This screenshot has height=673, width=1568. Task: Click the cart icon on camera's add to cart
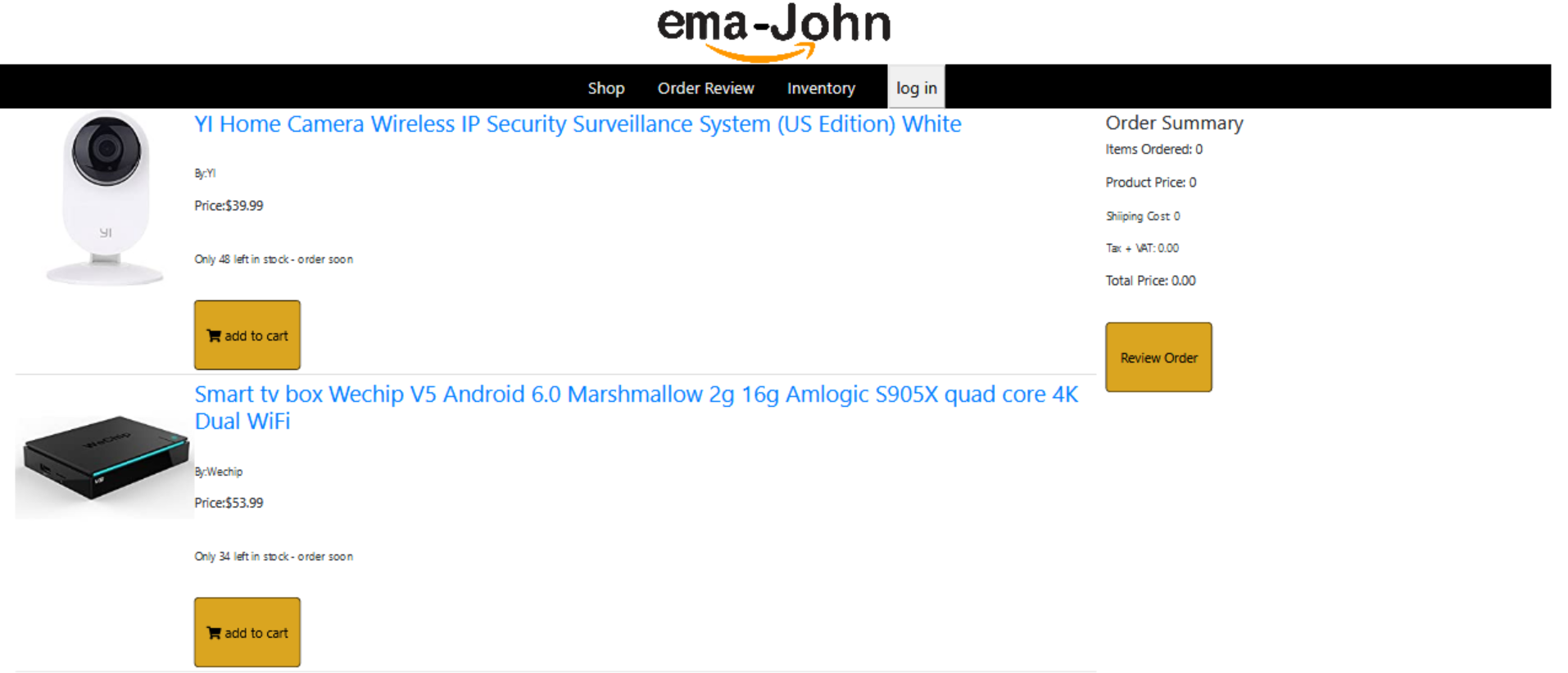coord(215,335)
